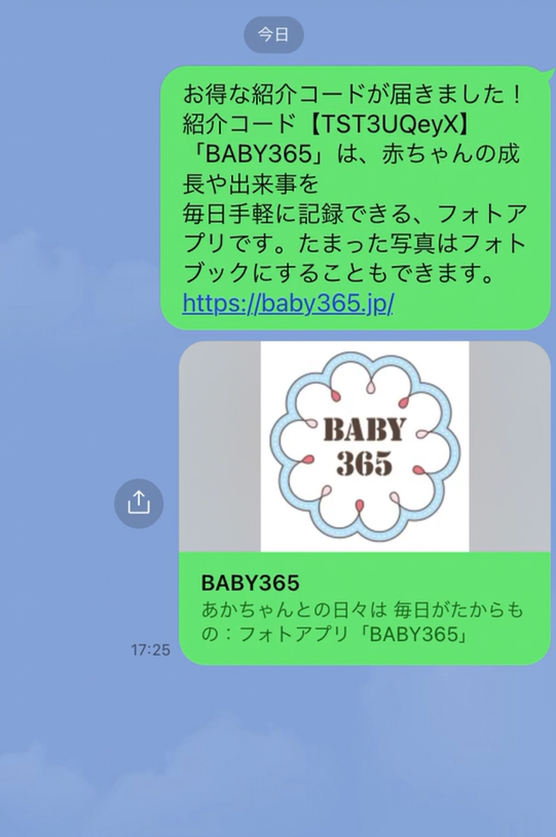
Task: Tap the share icon beside the link preview
Action: click(139, 503)
